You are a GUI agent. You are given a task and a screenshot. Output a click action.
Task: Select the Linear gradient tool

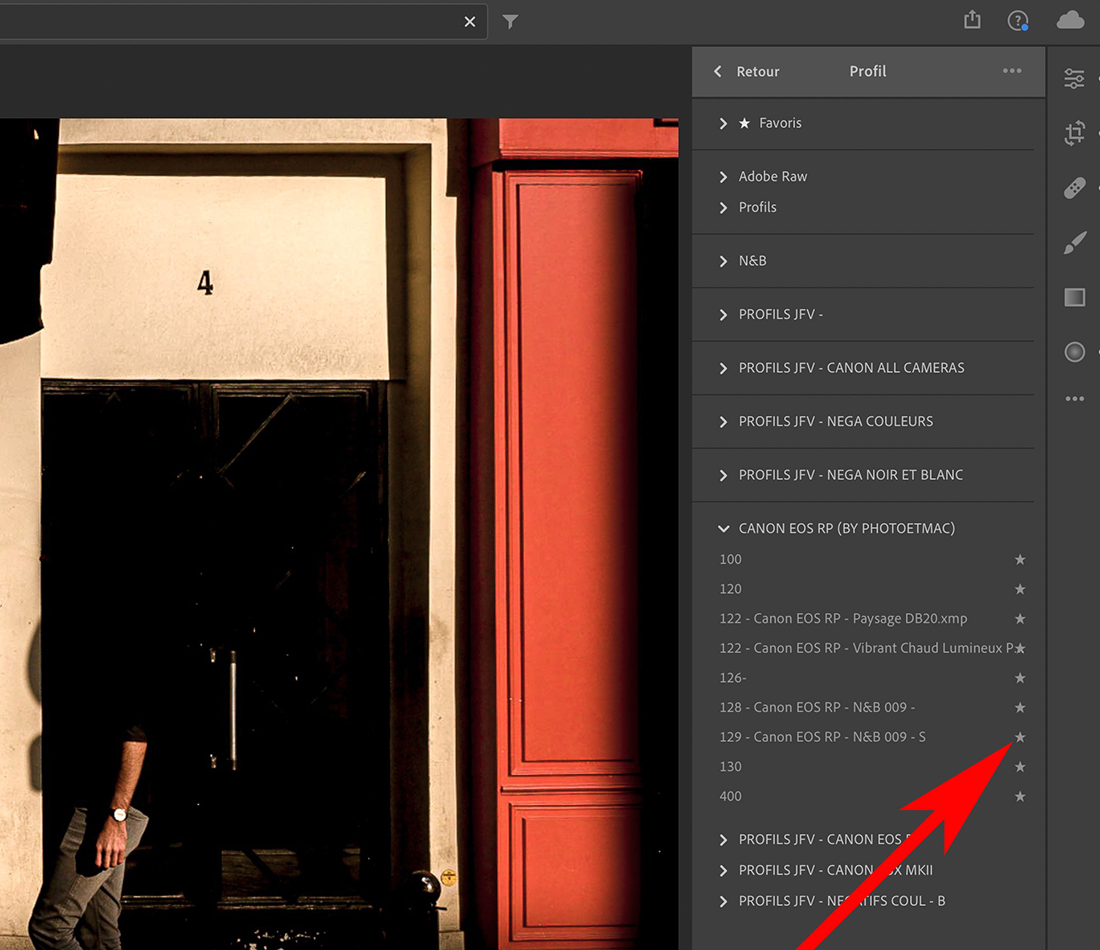pos(1074,297)
